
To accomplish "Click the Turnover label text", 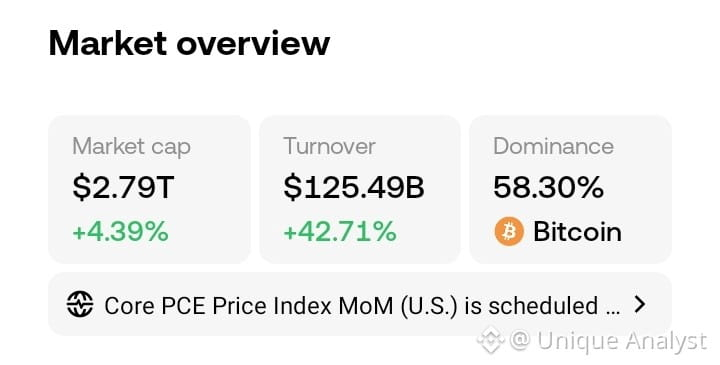I will (x=329, y=146).
